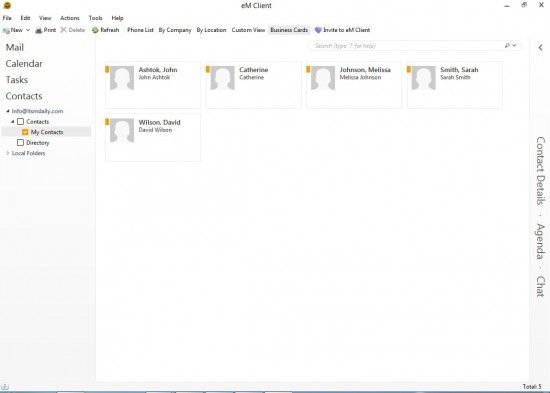This screenshot has width=550, height=393.
Task: Open the New dropdown arrow
Action: (x=28, y=30)
